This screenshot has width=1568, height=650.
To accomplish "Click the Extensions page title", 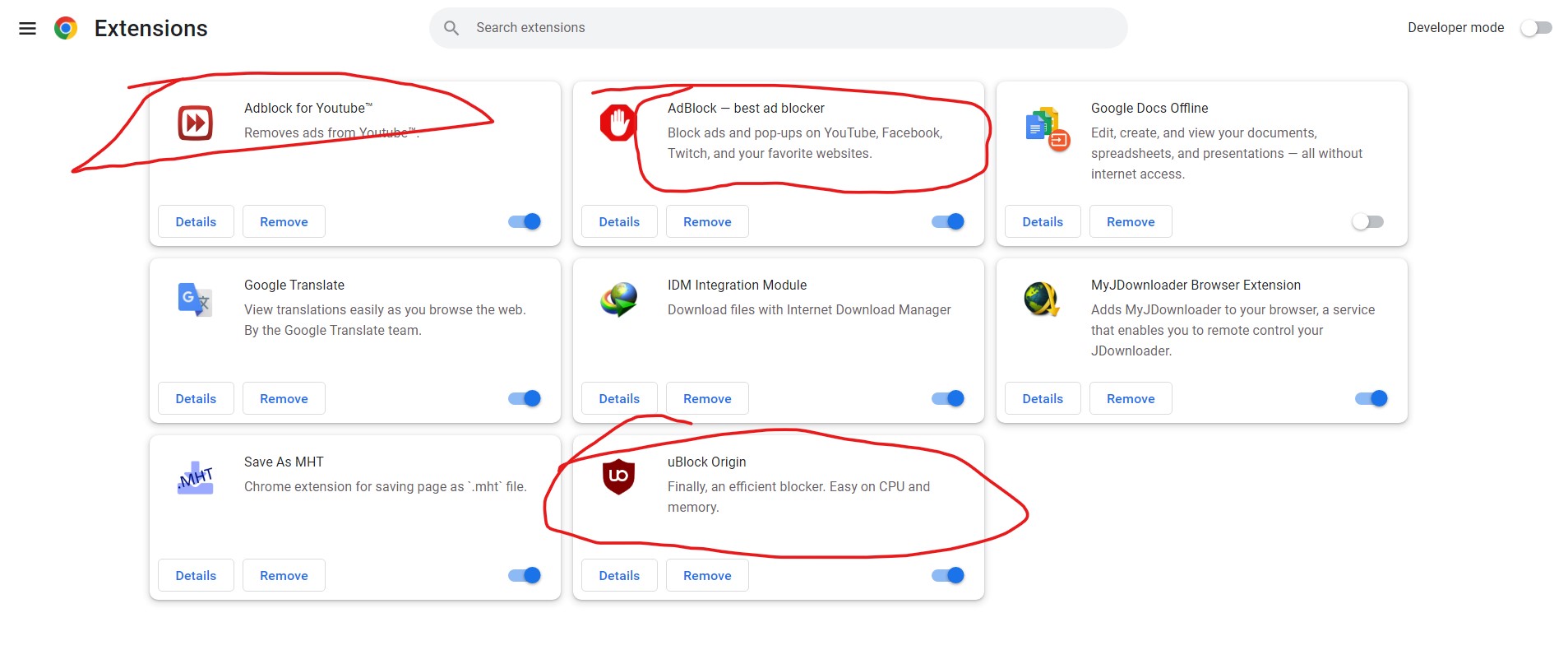I will 151,28.
